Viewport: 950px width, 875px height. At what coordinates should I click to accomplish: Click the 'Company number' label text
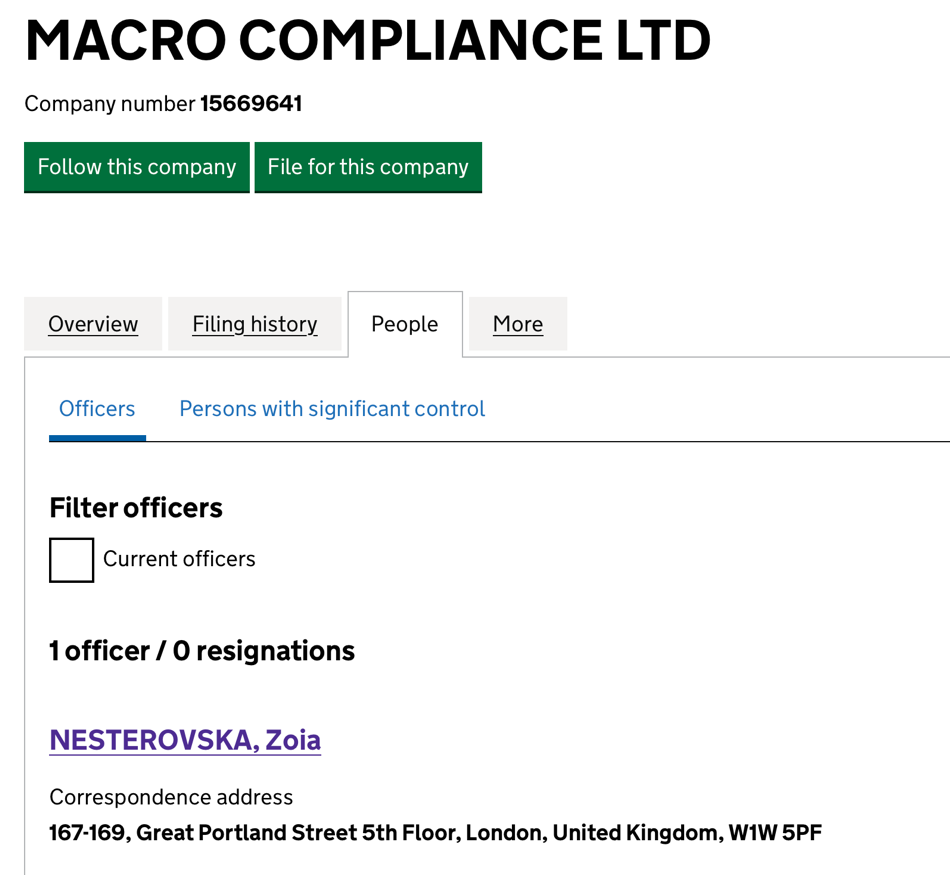click(x=109, y=104)
